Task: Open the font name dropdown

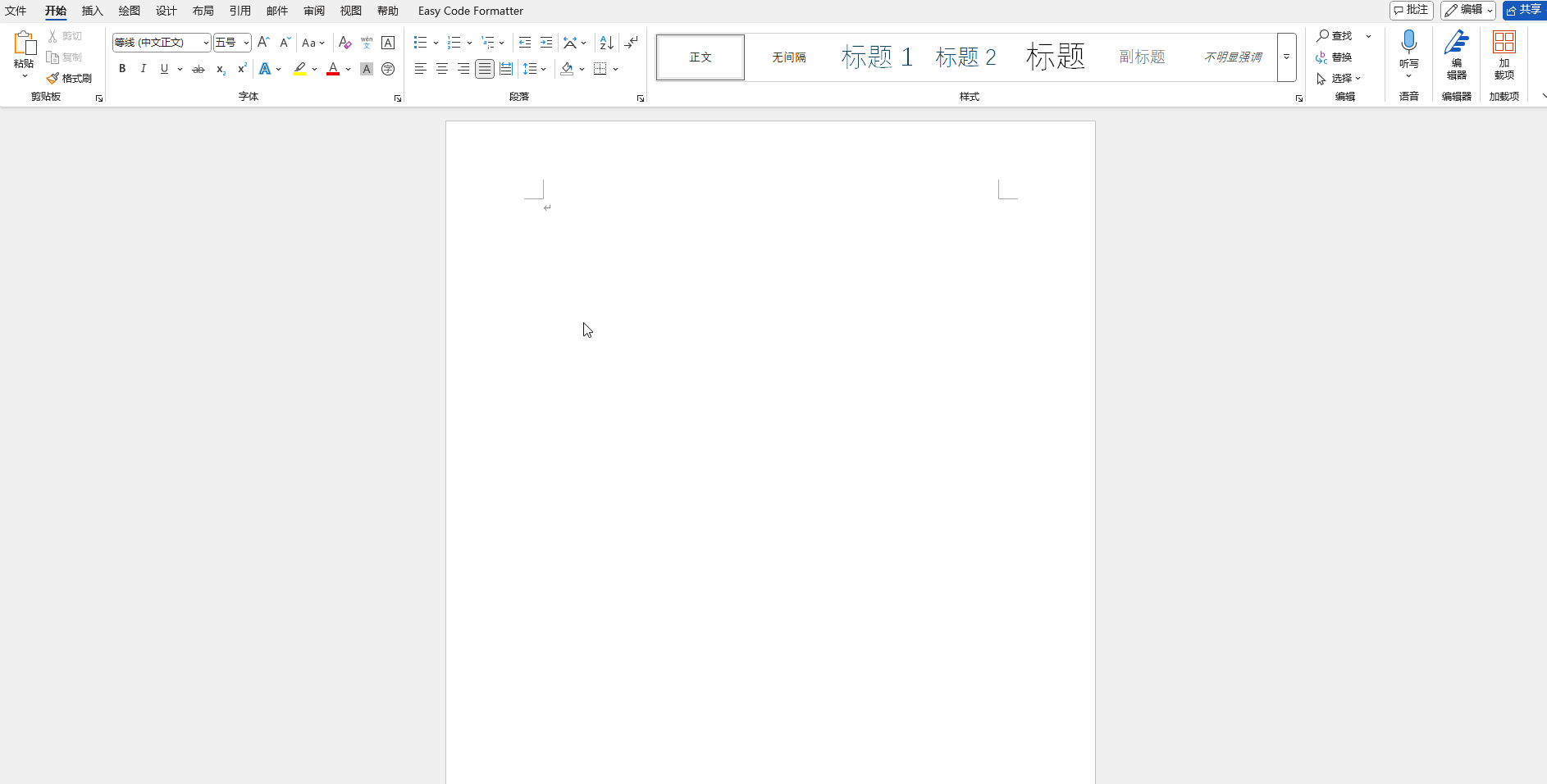Action: (x=206, y=43)
